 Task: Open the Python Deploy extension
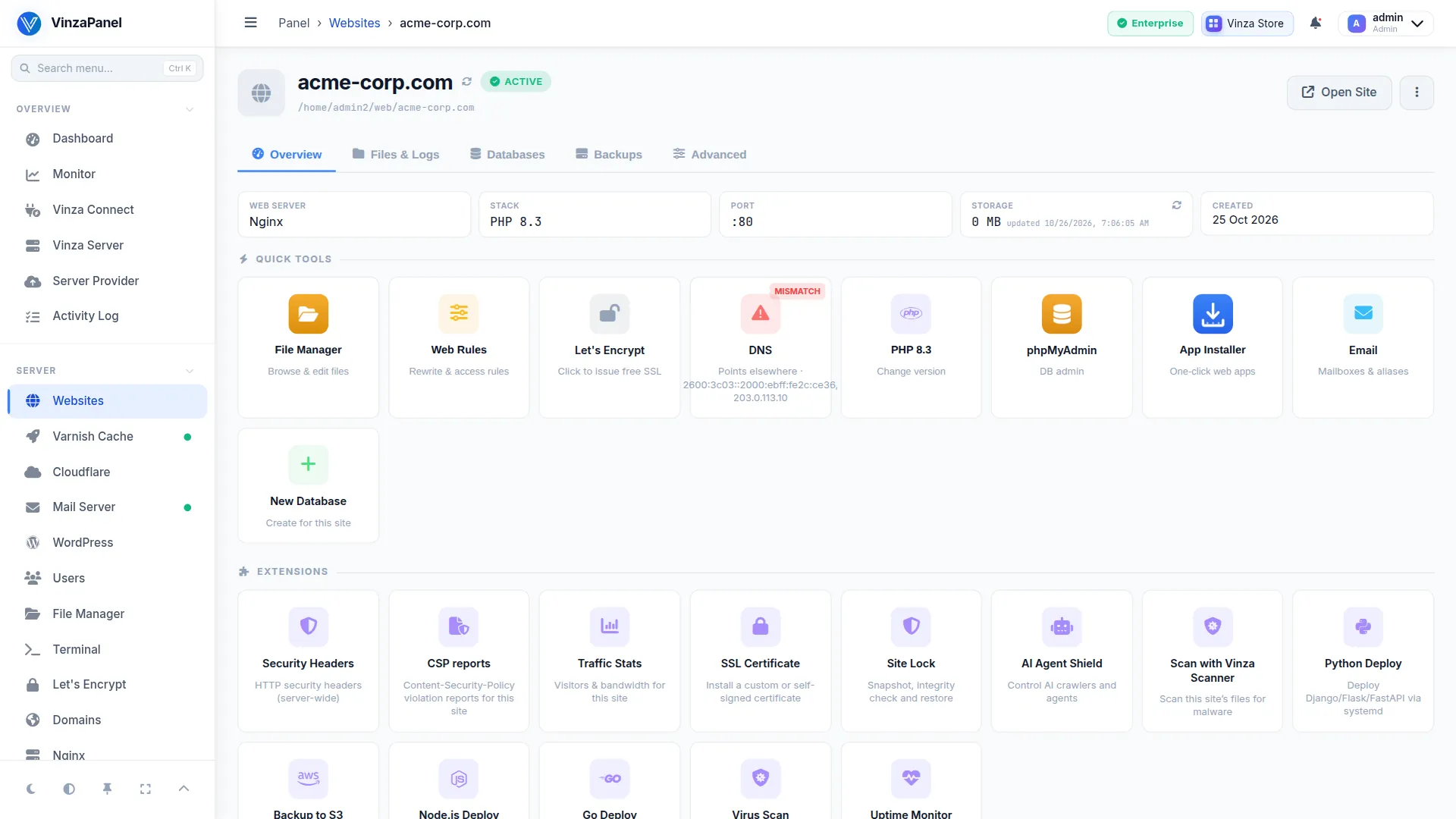click(x=1363, y=661)
